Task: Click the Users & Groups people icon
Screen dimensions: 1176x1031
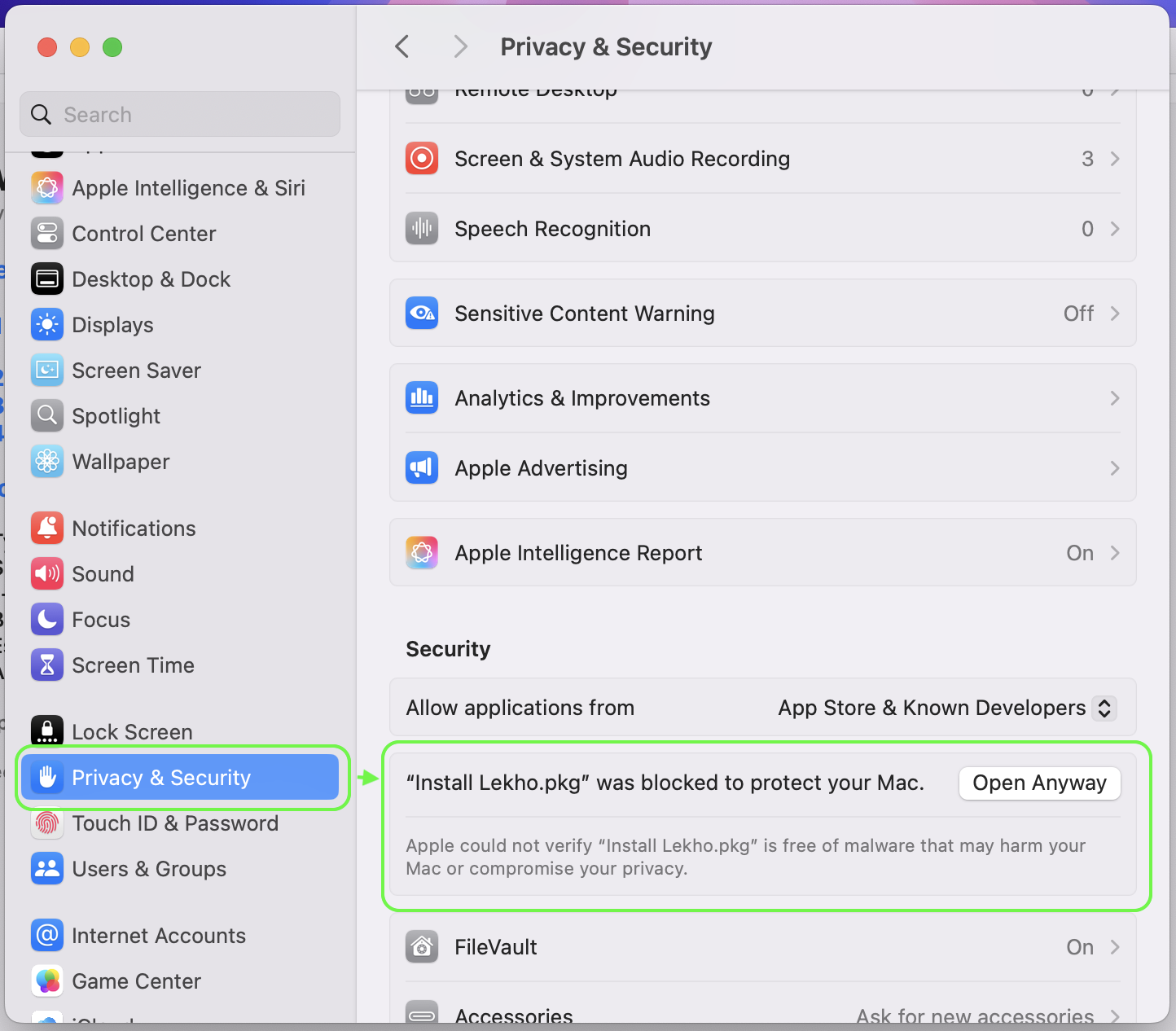Action: (x=47, y=869)
